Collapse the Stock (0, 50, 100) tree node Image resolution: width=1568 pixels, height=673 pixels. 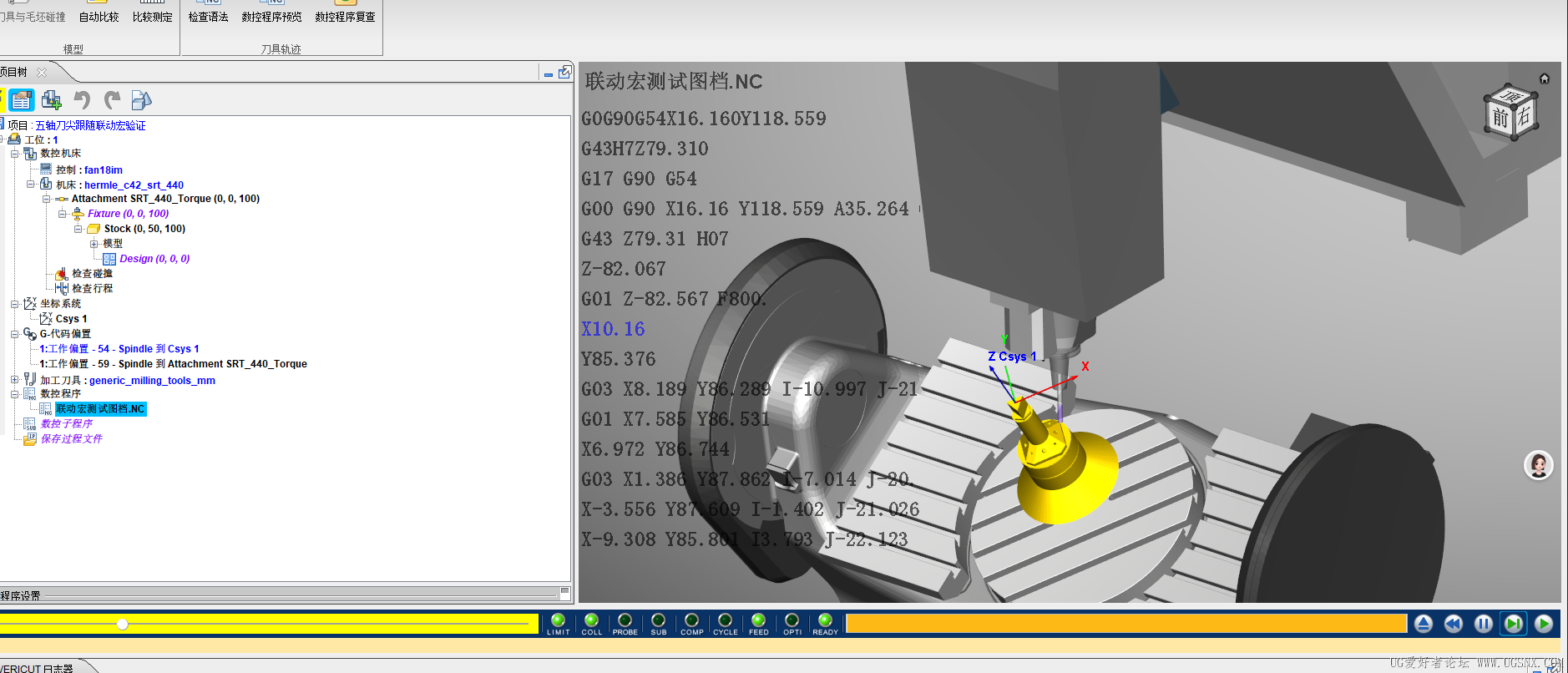click(x=78, y=229)
